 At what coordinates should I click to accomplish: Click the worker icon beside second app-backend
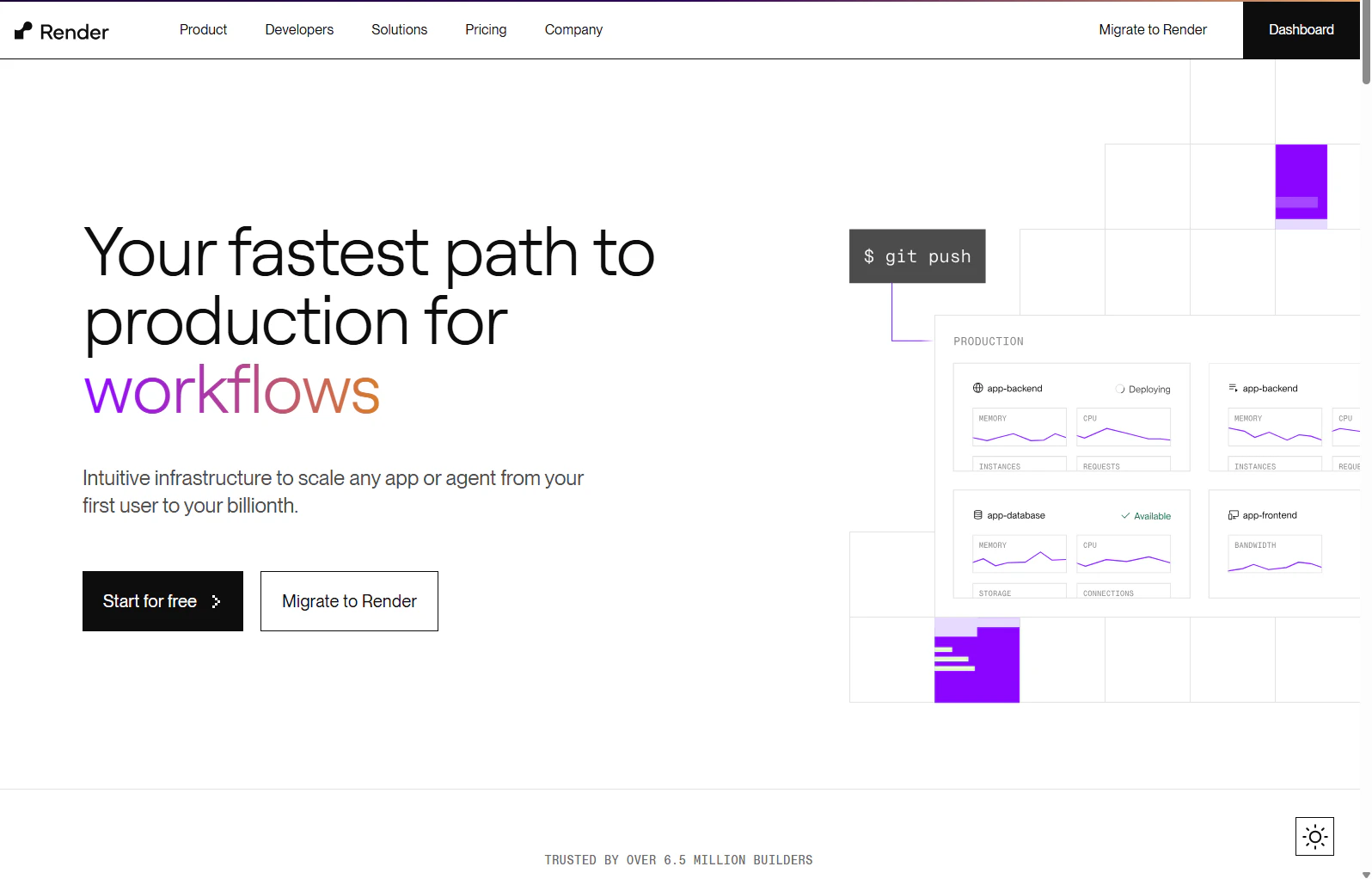point(1233,388)
